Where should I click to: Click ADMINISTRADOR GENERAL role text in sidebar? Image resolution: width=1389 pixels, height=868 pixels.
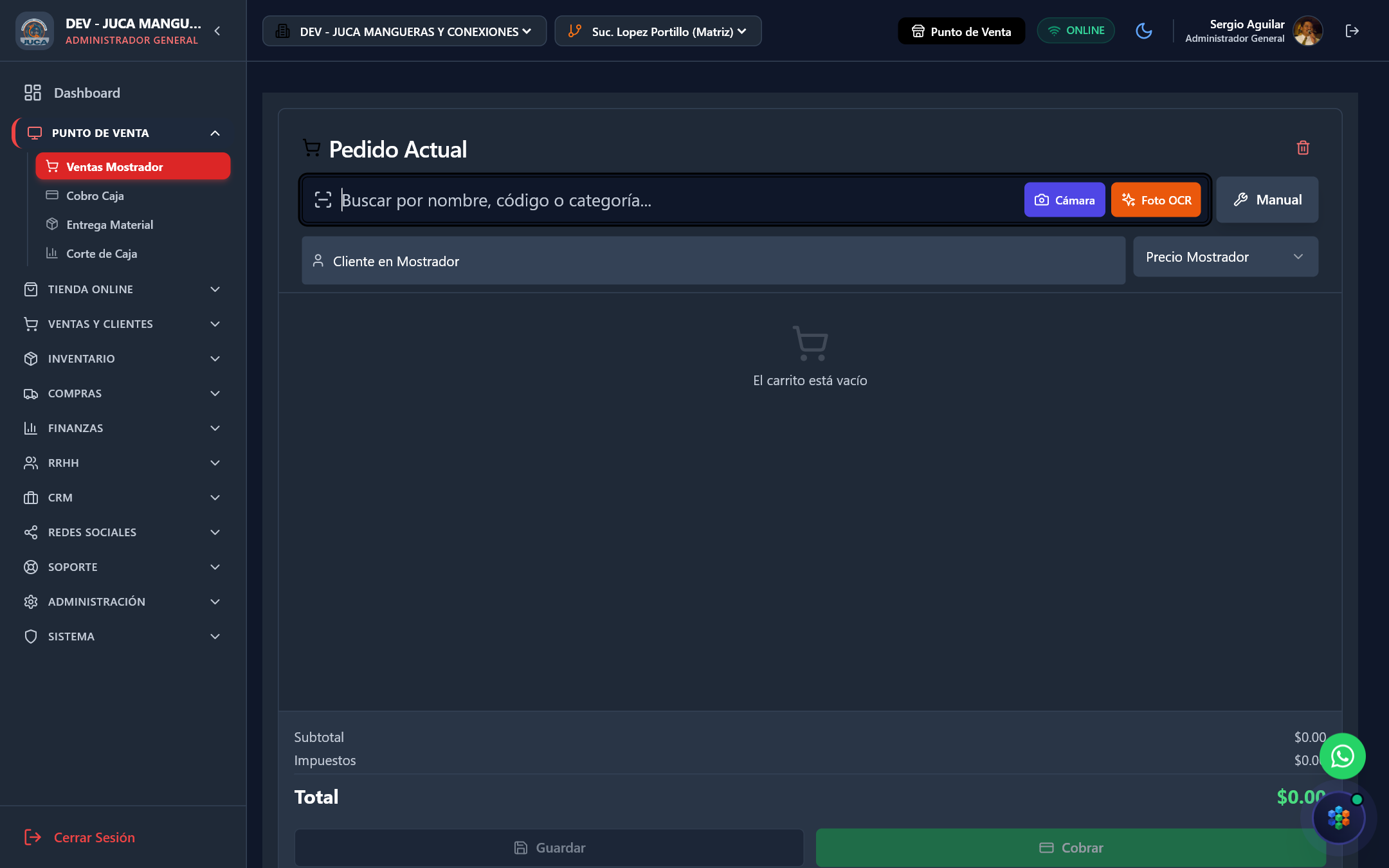[132, 40]
